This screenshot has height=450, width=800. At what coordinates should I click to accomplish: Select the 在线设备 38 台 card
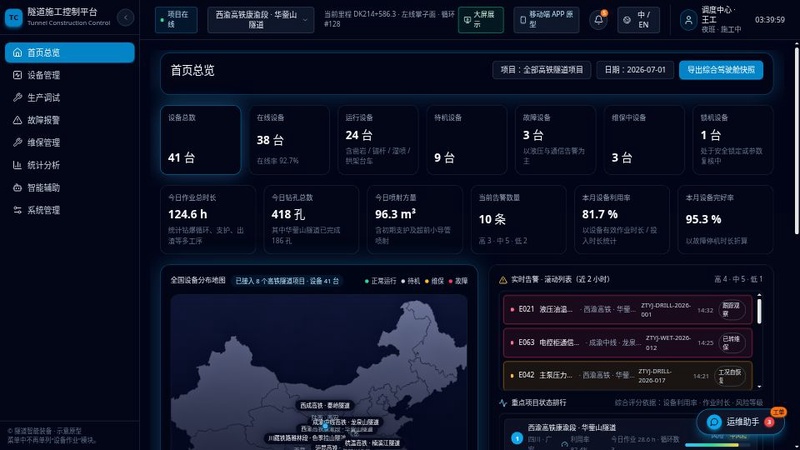(x=289, y=140)
